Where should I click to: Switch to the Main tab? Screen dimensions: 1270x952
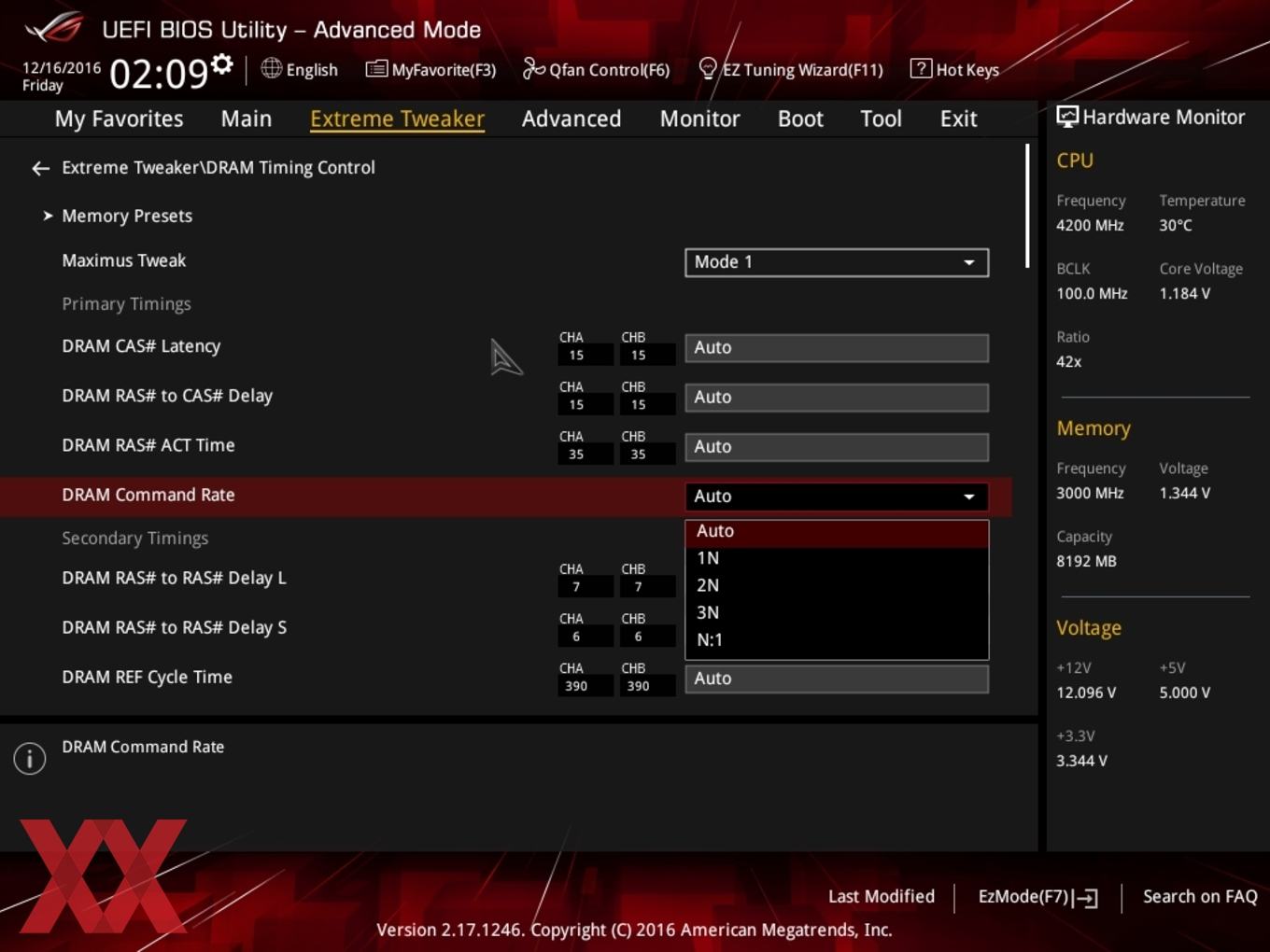247,119
